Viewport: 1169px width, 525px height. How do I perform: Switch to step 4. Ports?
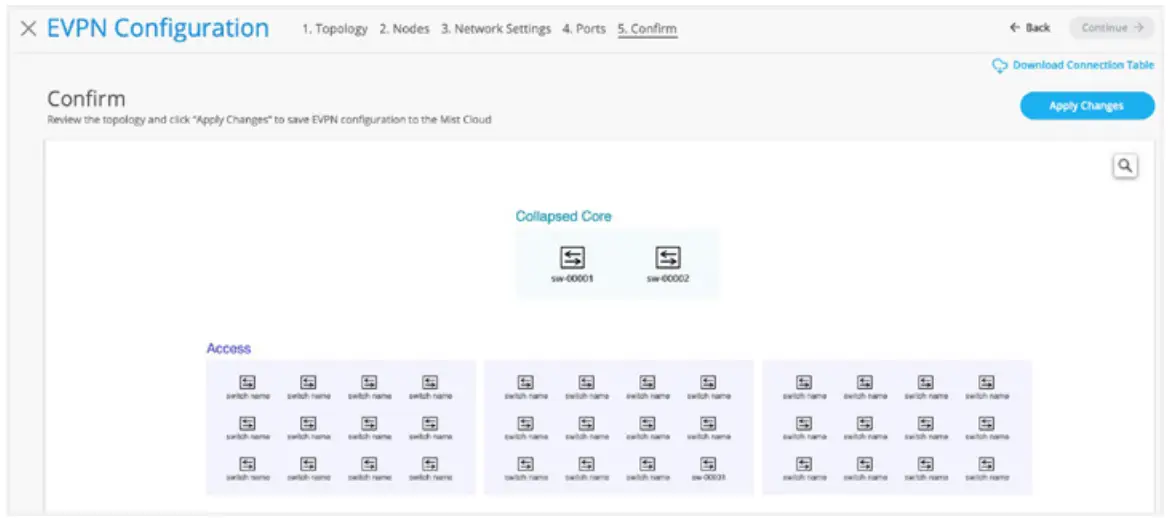click(584, 29)
